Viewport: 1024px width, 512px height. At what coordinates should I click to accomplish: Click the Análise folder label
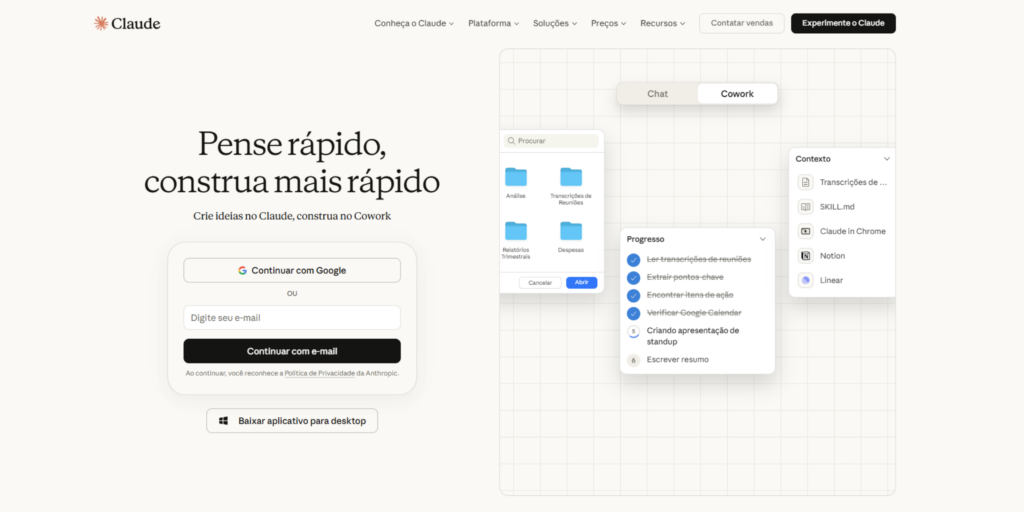coord(516,196)
